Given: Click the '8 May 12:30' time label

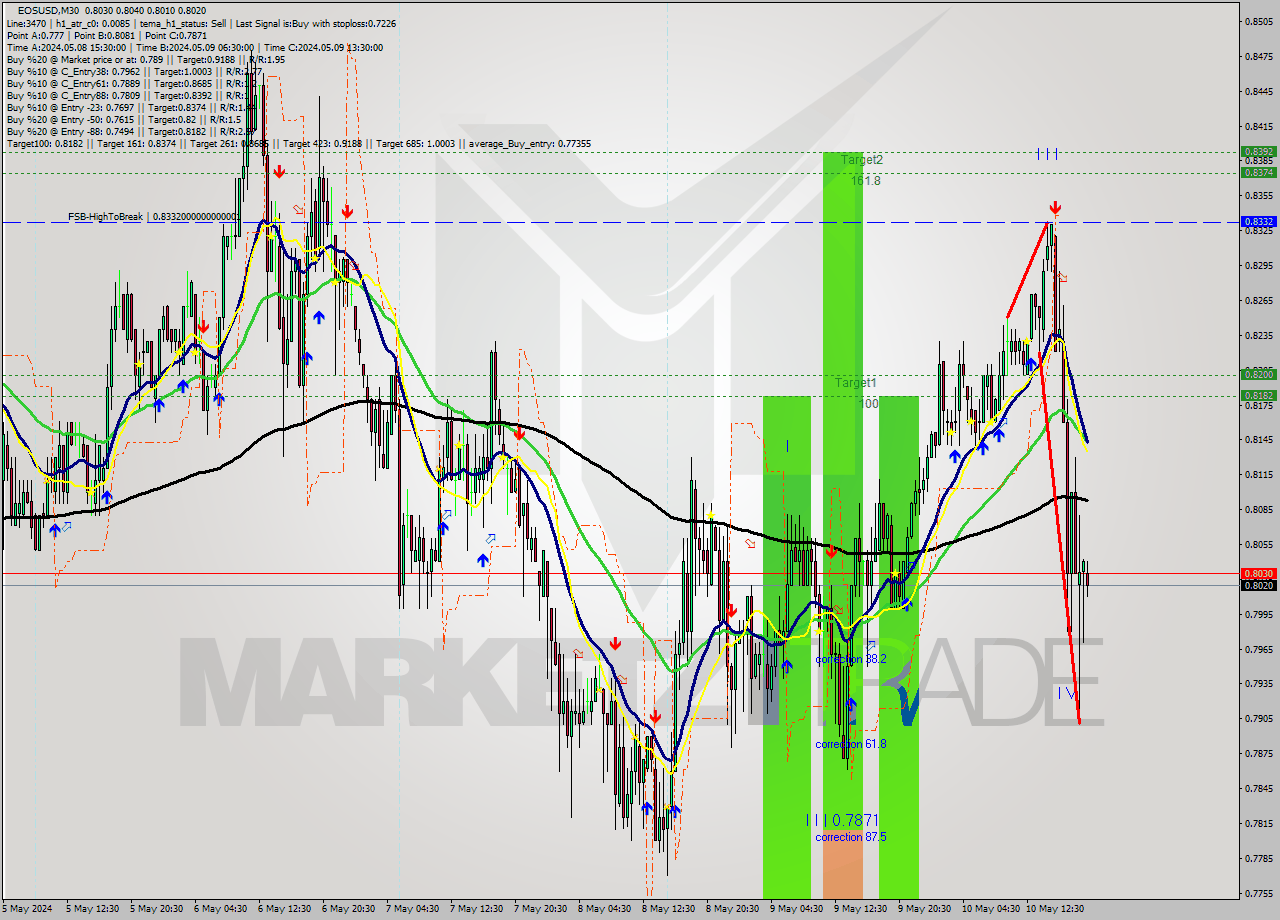Looking at the screenshot, I should coord(668,909).
